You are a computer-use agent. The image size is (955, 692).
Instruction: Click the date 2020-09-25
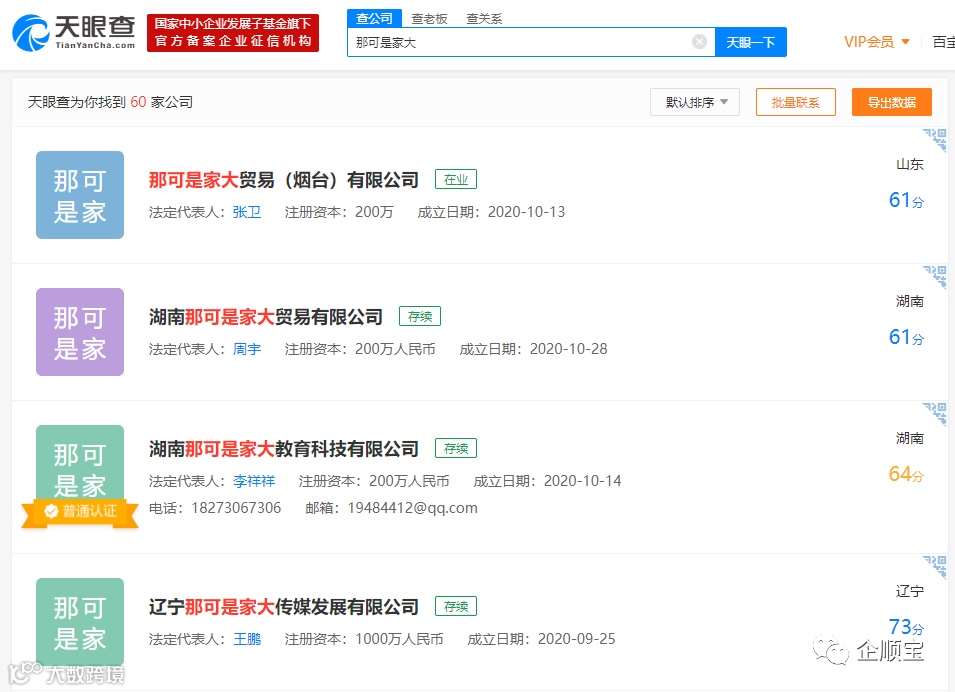[577, 639]
